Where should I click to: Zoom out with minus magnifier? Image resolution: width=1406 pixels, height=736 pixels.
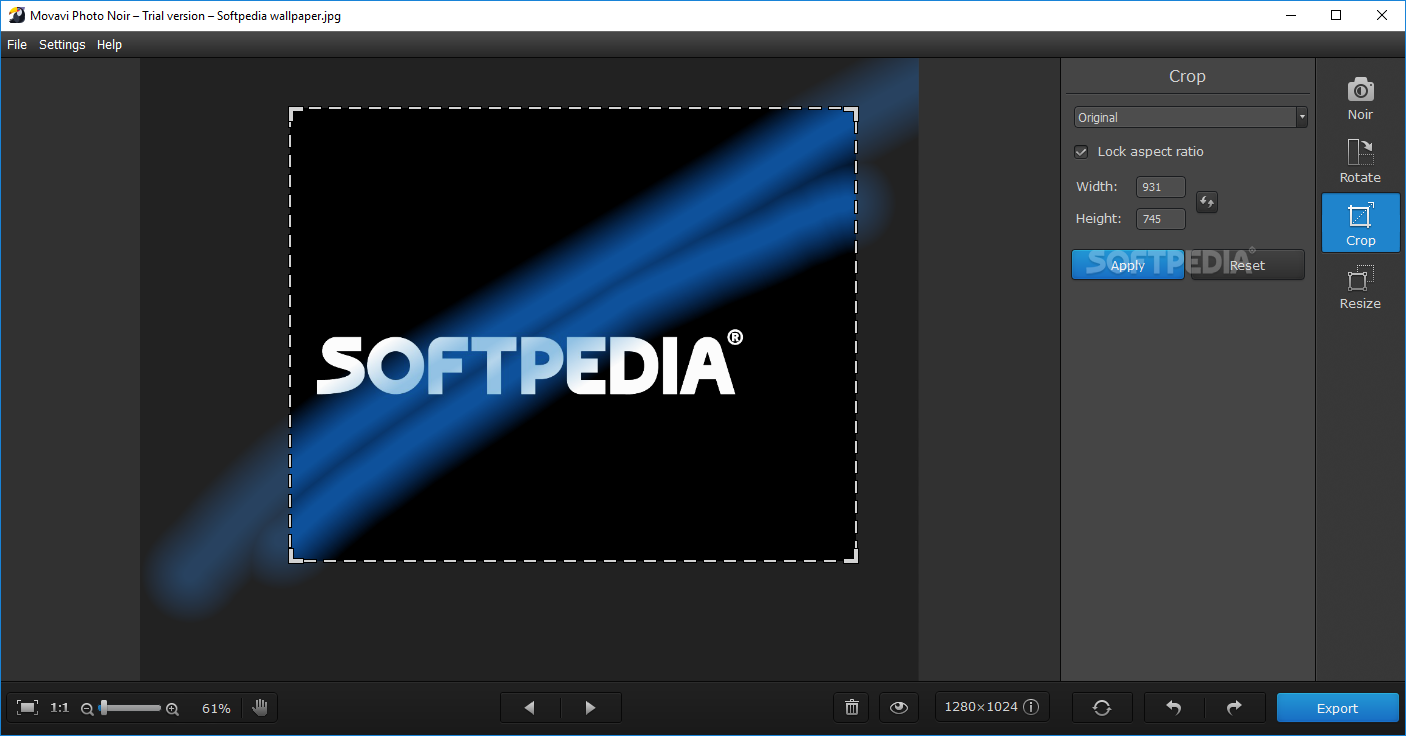87,709
